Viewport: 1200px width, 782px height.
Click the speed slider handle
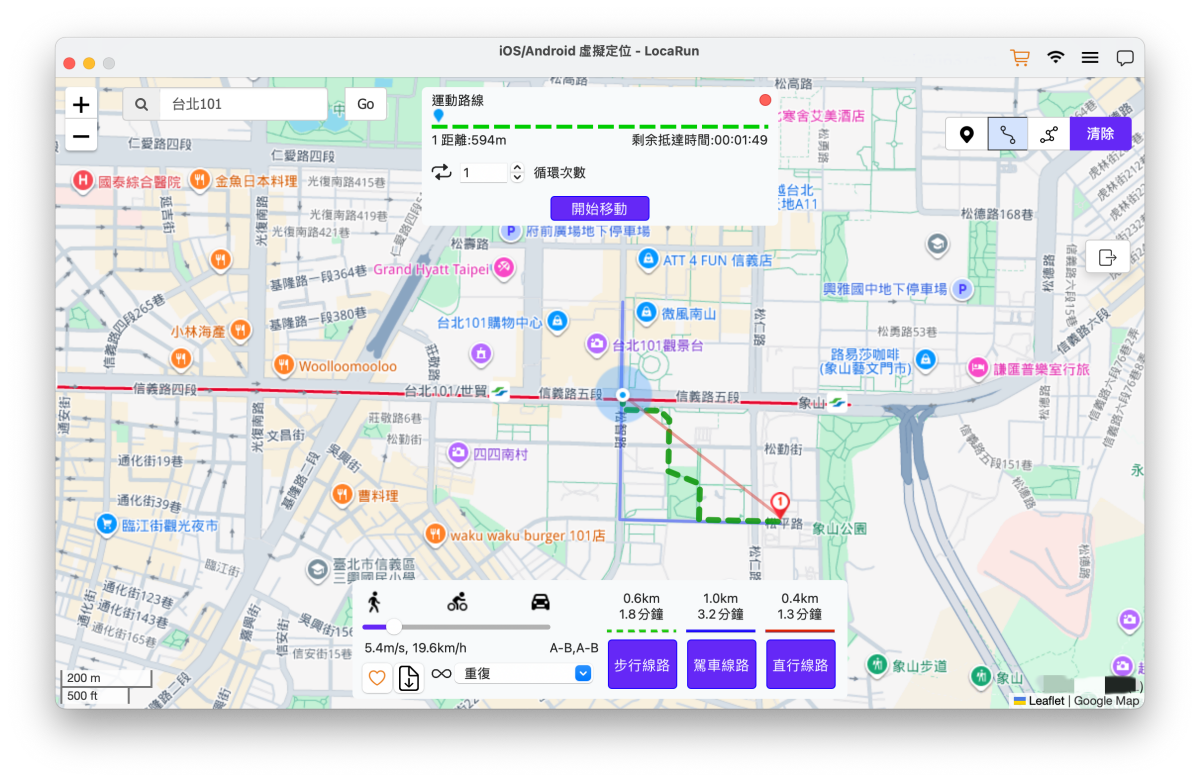[394, 627]
